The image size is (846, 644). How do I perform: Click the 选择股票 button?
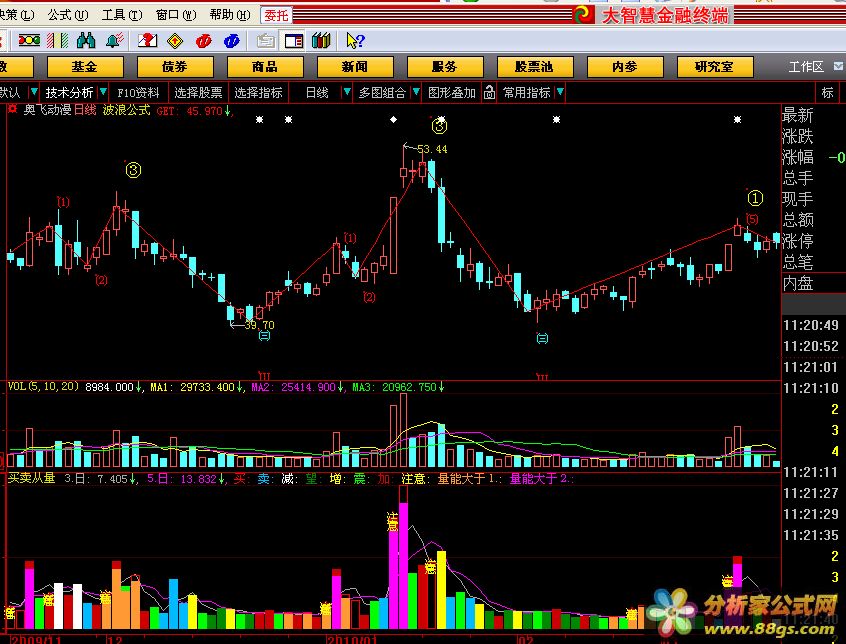(x=198, y=93)
